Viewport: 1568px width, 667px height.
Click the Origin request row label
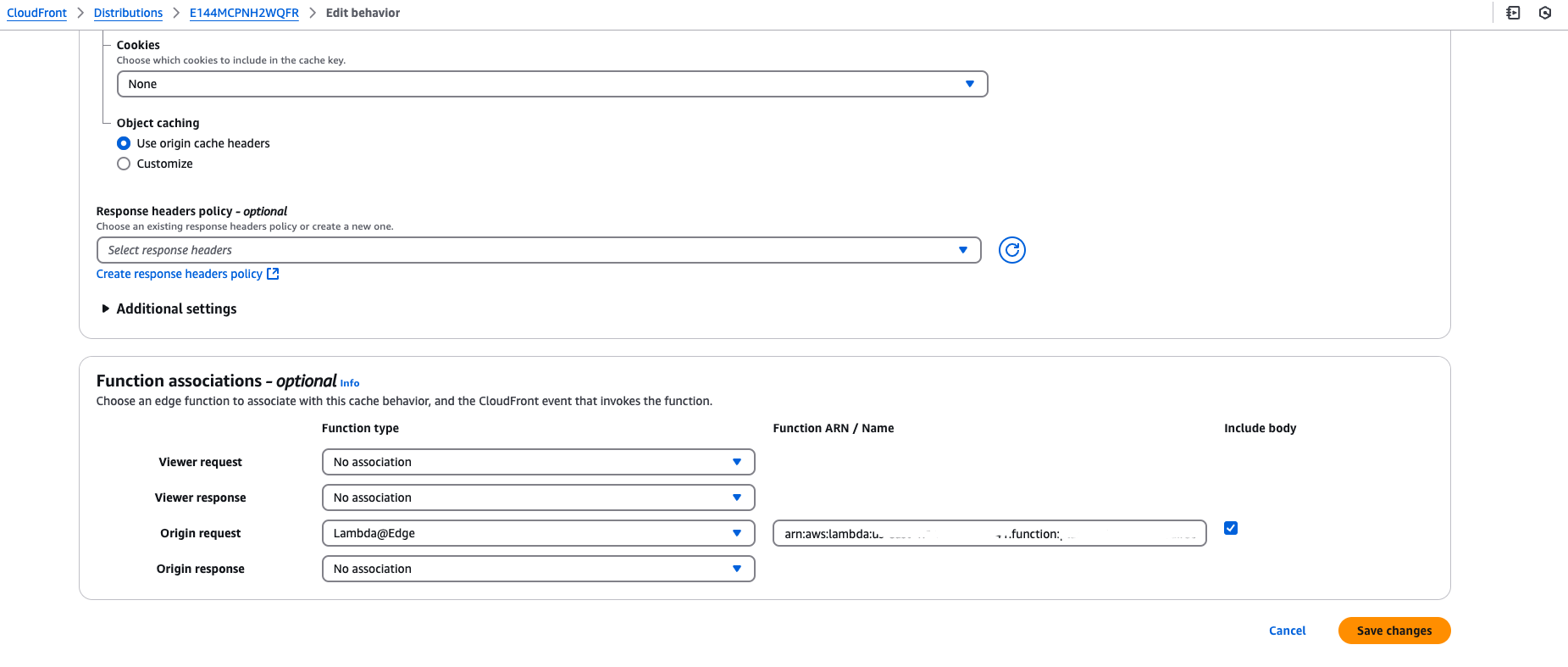click(x=201, y=533)
